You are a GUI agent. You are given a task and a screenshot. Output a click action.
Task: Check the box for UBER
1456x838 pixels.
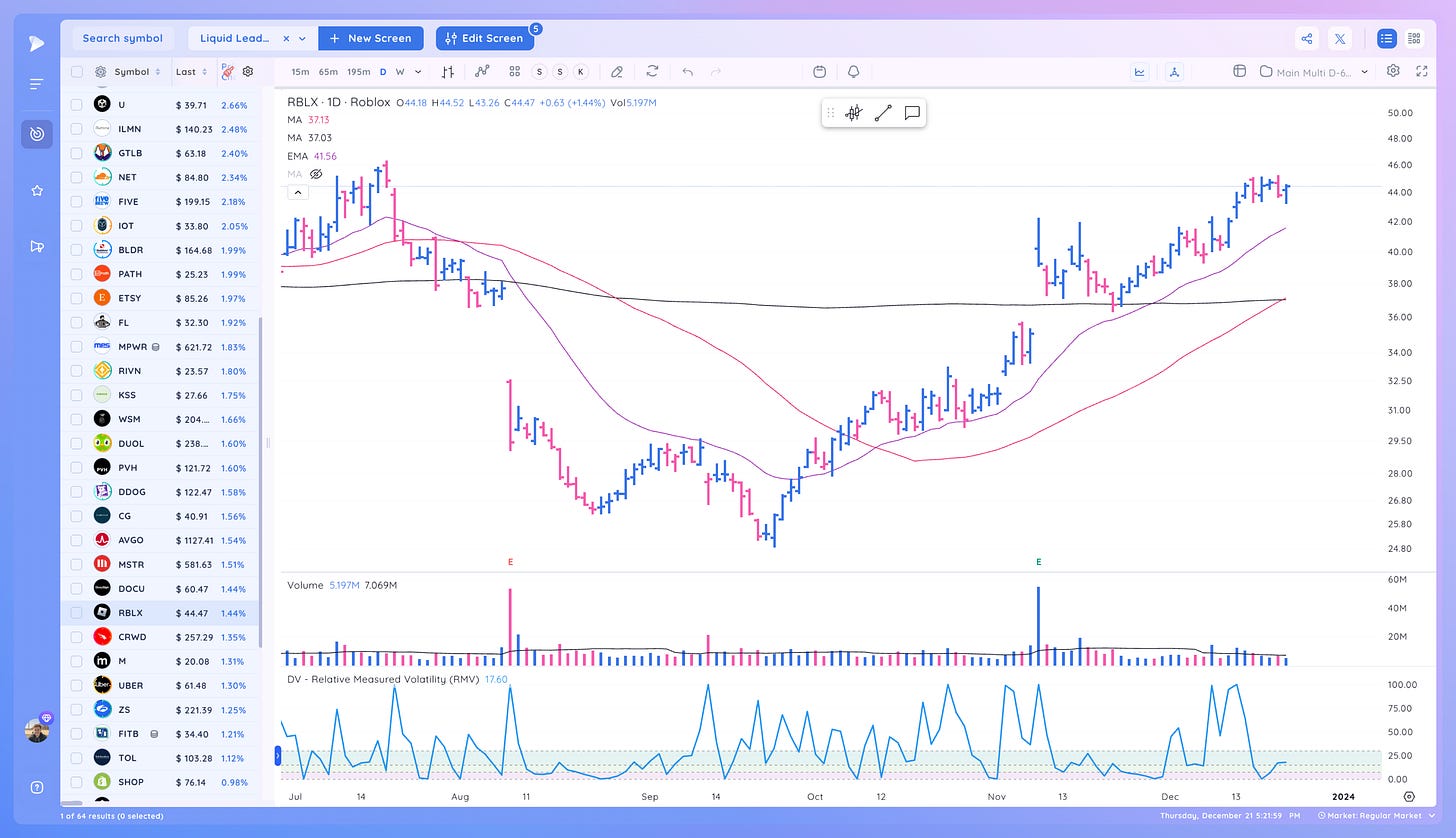tap(77, 685)
